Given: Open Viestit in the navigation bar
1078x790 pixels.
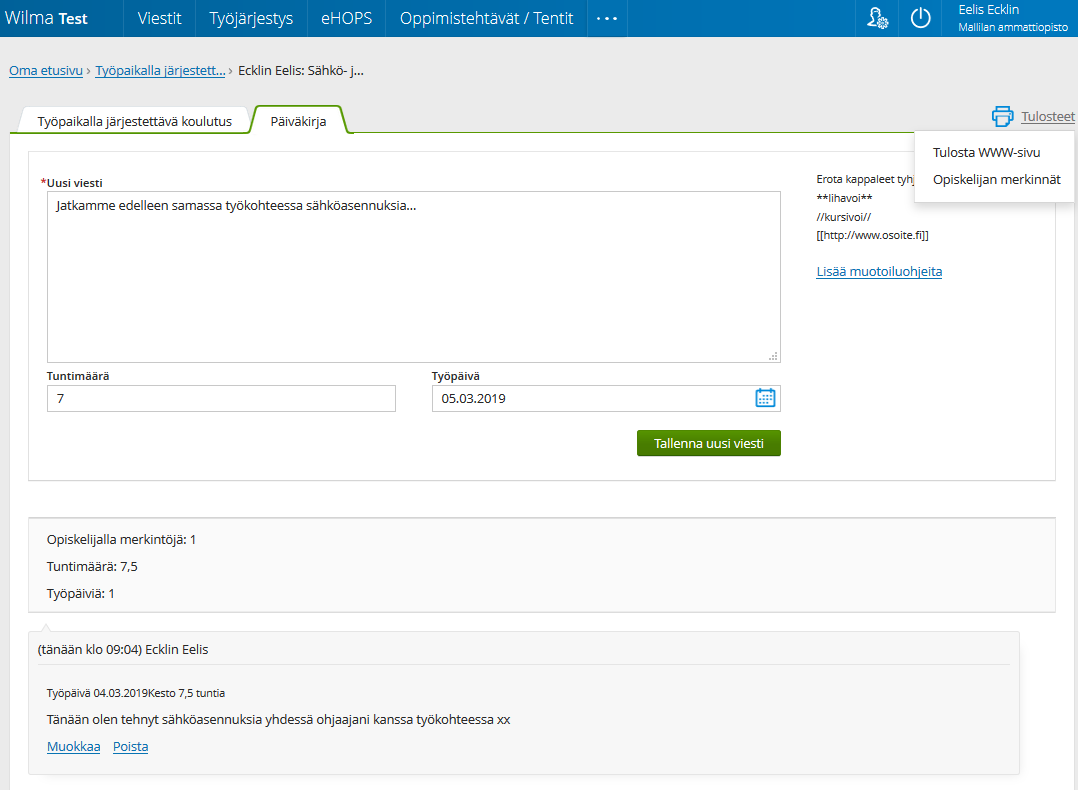Looking at the screenshot, I should point(159,19).
